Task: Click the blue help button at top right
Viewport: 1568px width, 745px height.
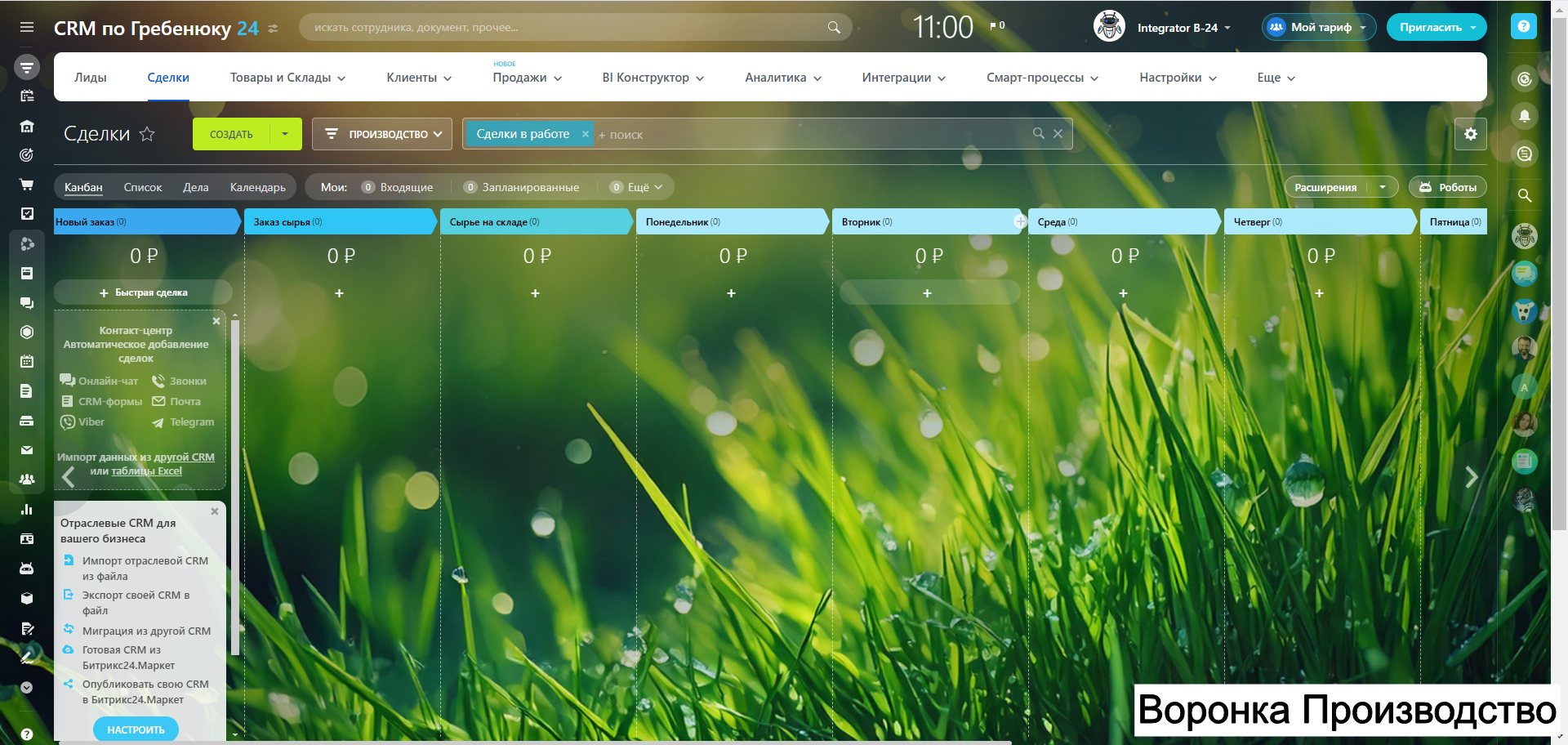Action: 1524,26
